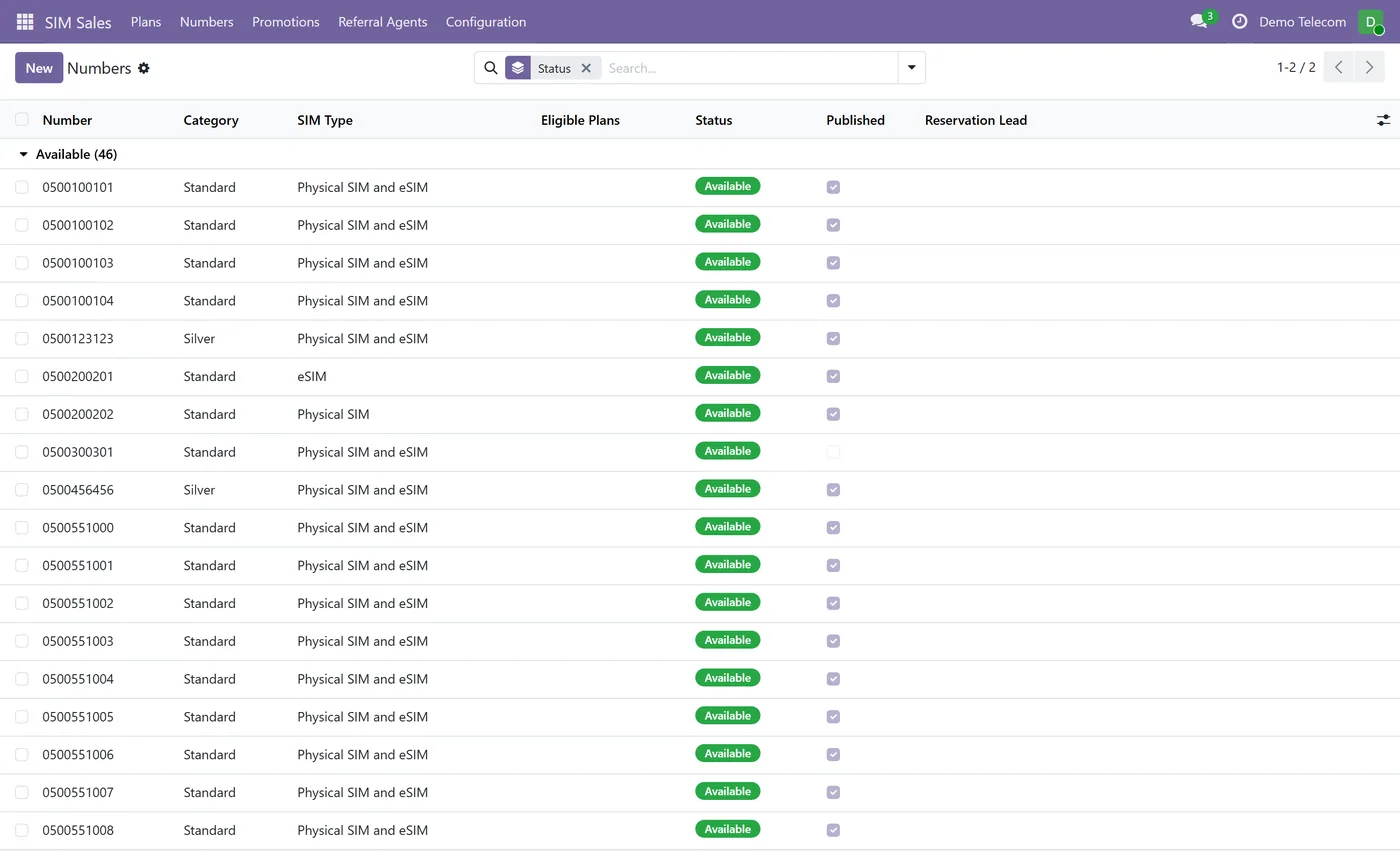Click Silver category of 0500456456

(x=199, y=490)
